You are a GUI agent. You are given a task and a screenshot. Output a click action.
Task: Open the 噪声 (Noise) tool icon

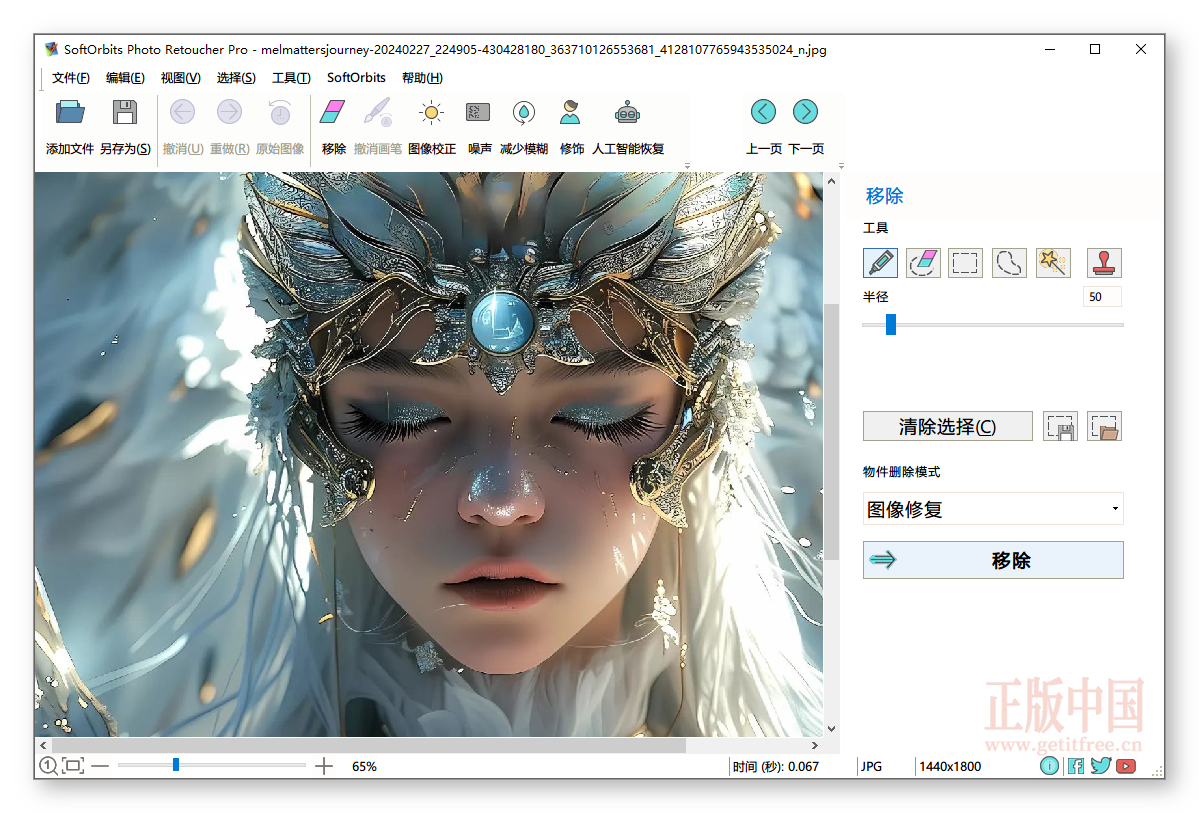[478, 112]
